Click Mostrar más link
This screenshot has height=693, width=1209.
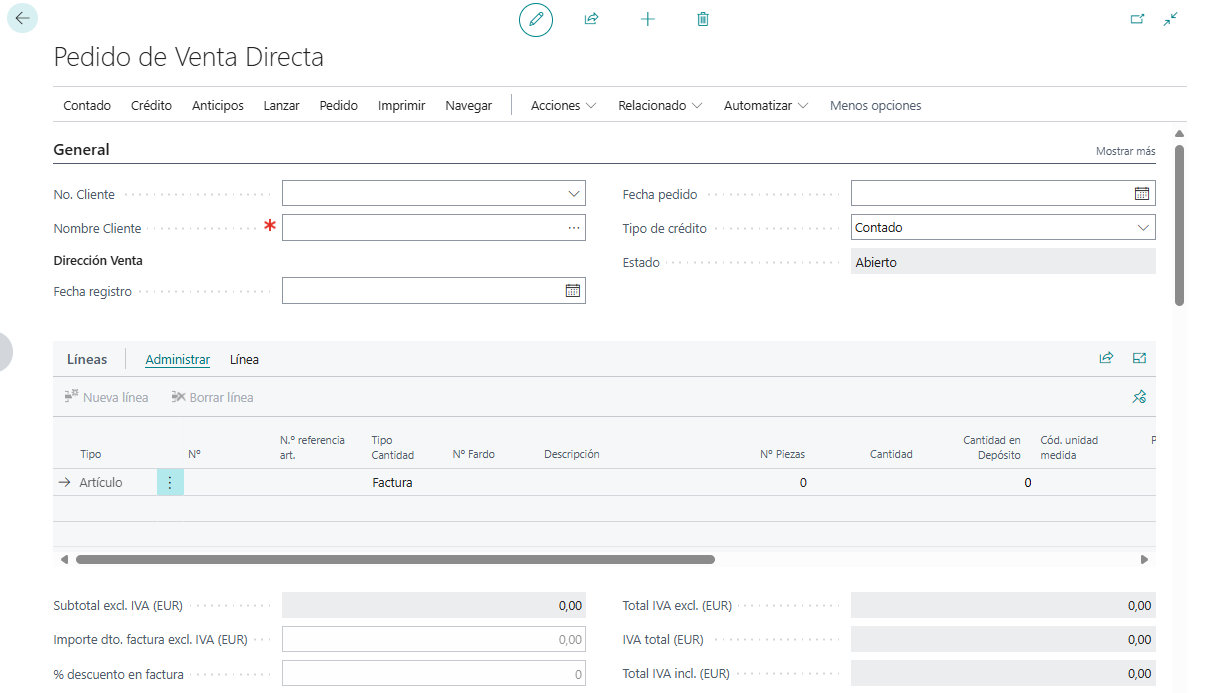click(x=1125, y=151)
